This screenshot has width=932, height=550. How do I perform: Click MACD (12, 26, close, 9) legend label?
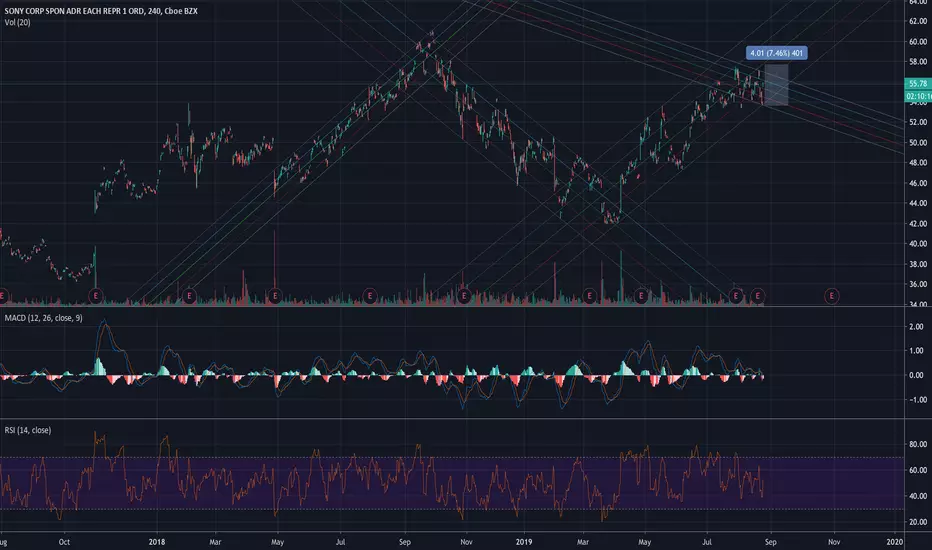[x=43, y=318]
